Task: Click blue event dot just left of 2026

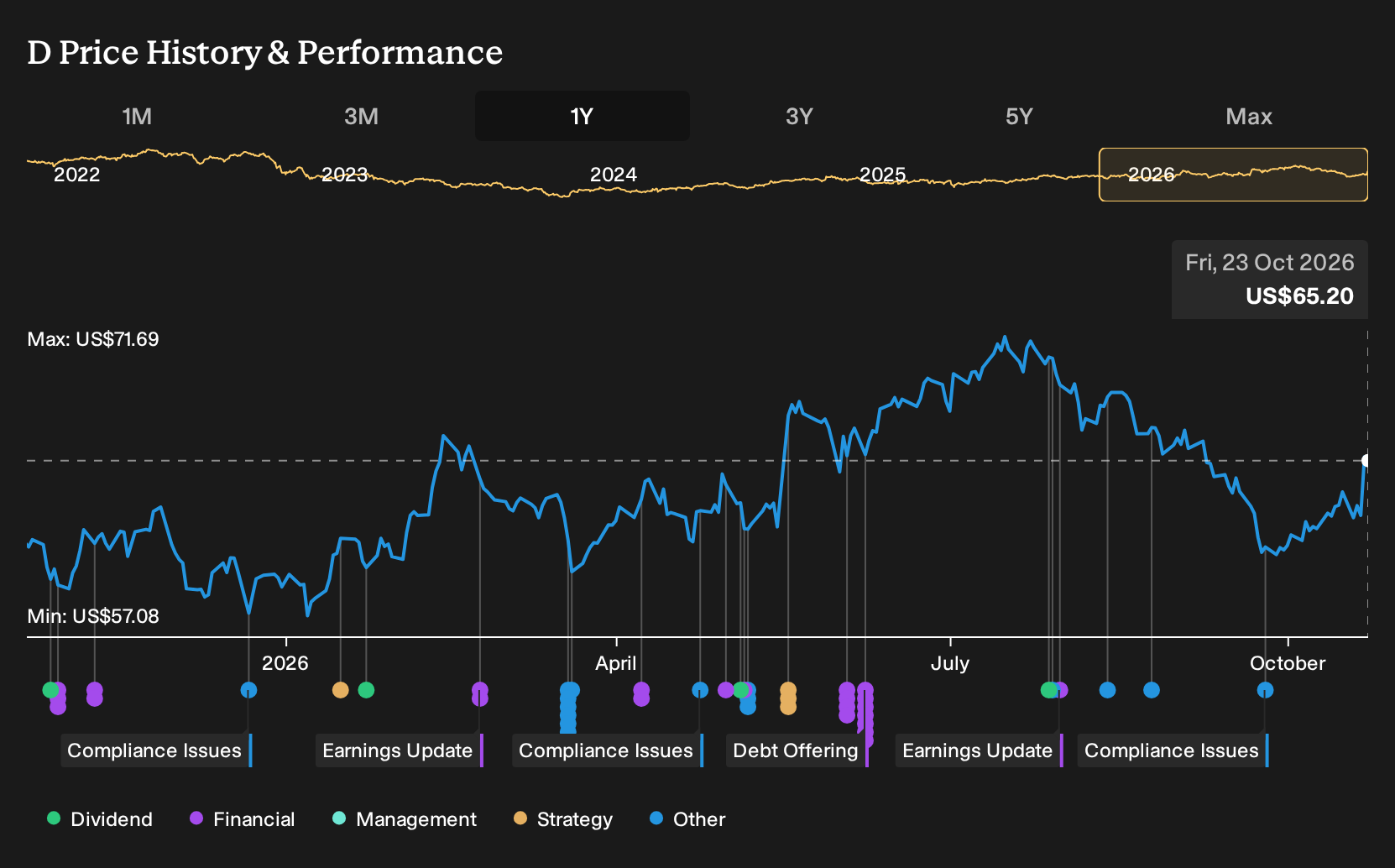Action: click(248, 690)
